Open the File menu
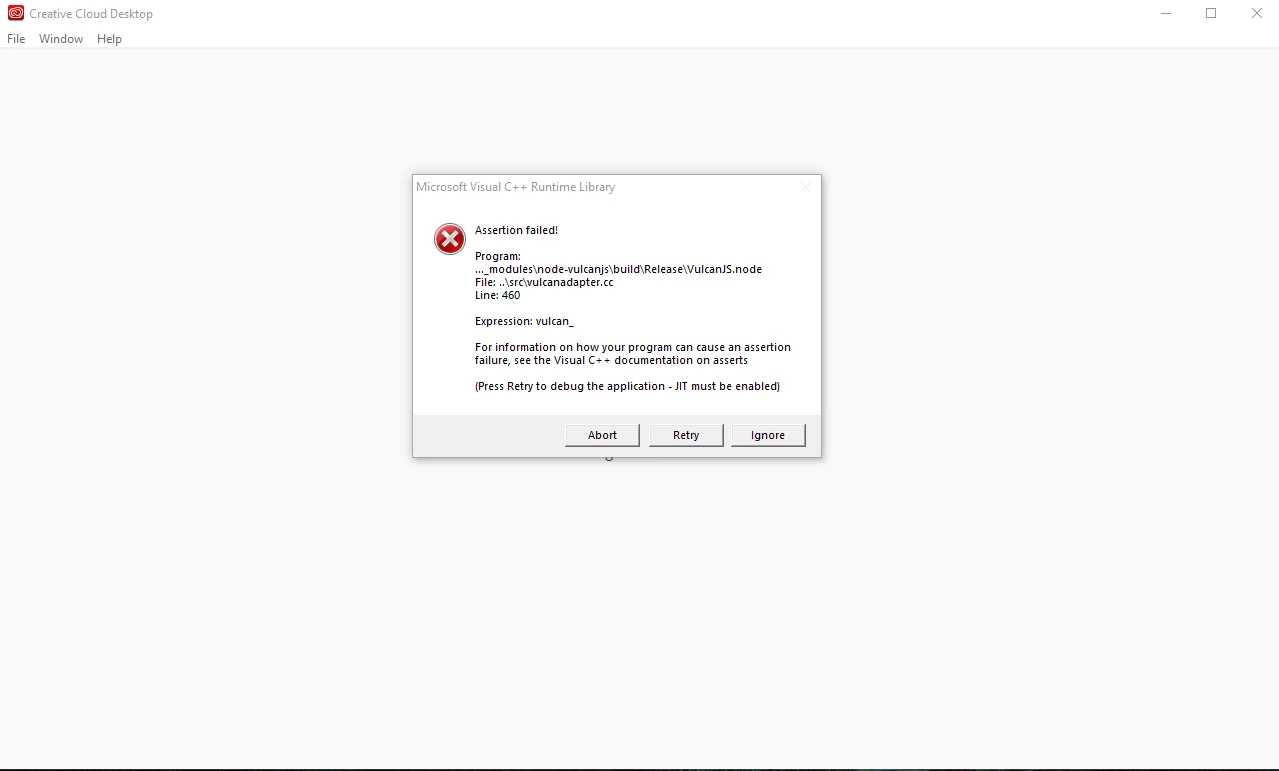The width and height of the screenshot is (1279, 771). 16,39
